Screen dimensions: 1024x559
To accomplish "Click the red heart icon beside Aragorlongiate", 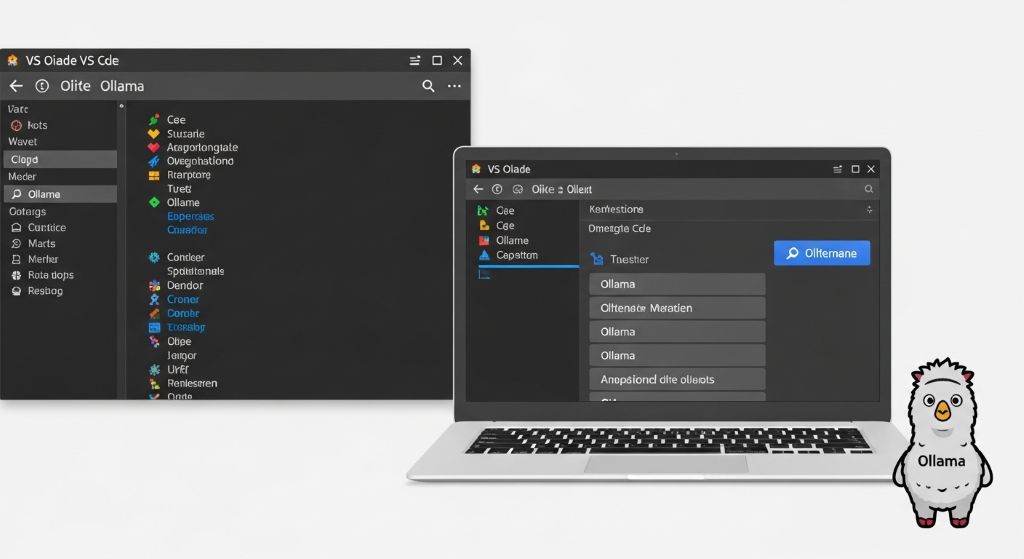I will click(154, 147).
